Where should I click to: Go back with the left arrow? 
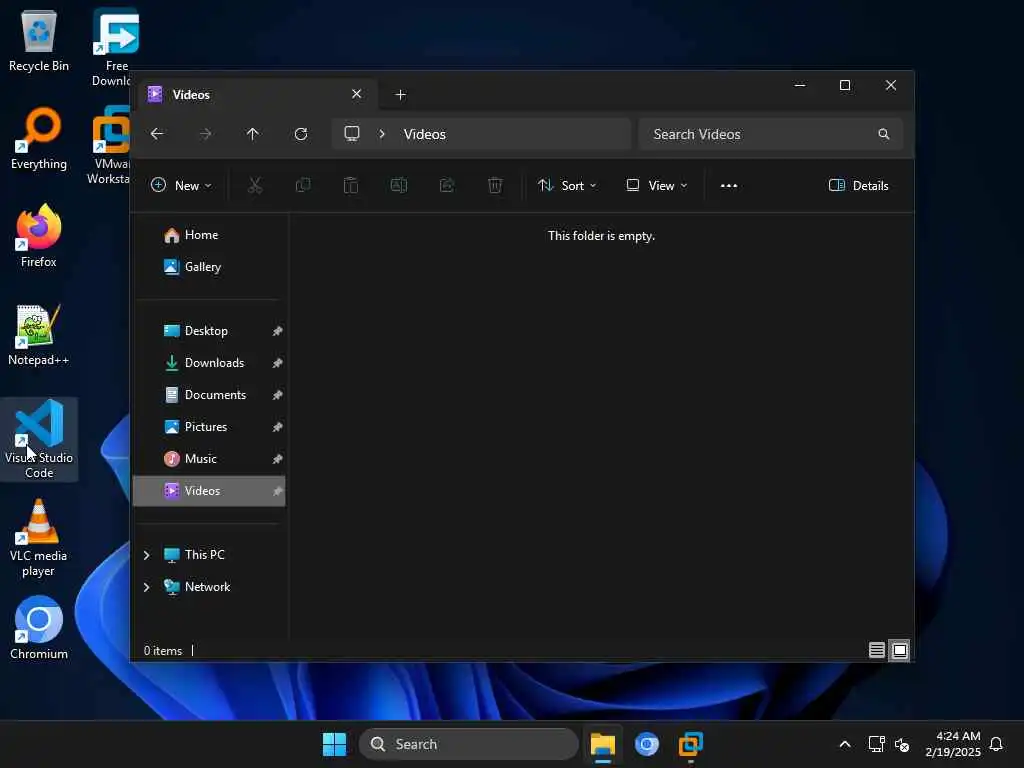[x=157, y=134]
